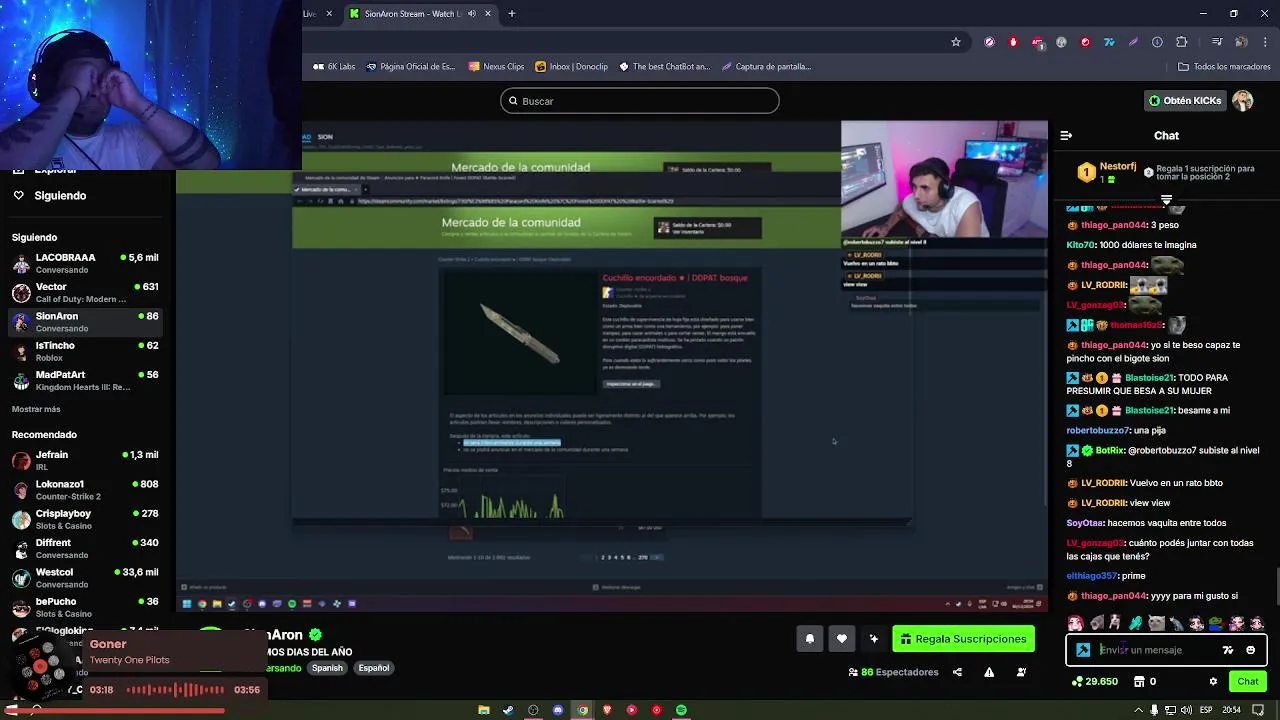Open Diffrent recommended channel
1280x720 pixels.
(x=87, y=549)
